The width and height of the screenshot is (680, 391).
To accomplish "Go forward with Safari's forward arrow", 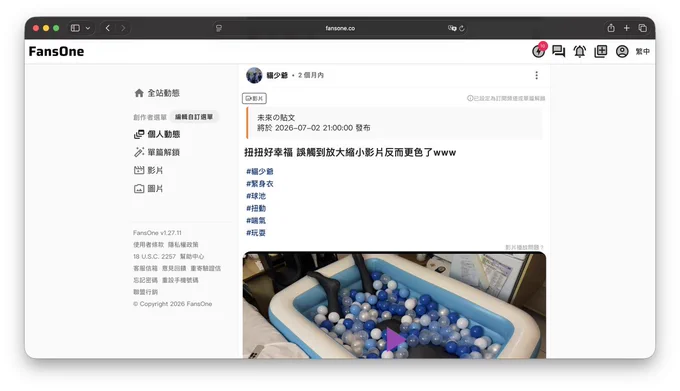I will click(123, 28).
